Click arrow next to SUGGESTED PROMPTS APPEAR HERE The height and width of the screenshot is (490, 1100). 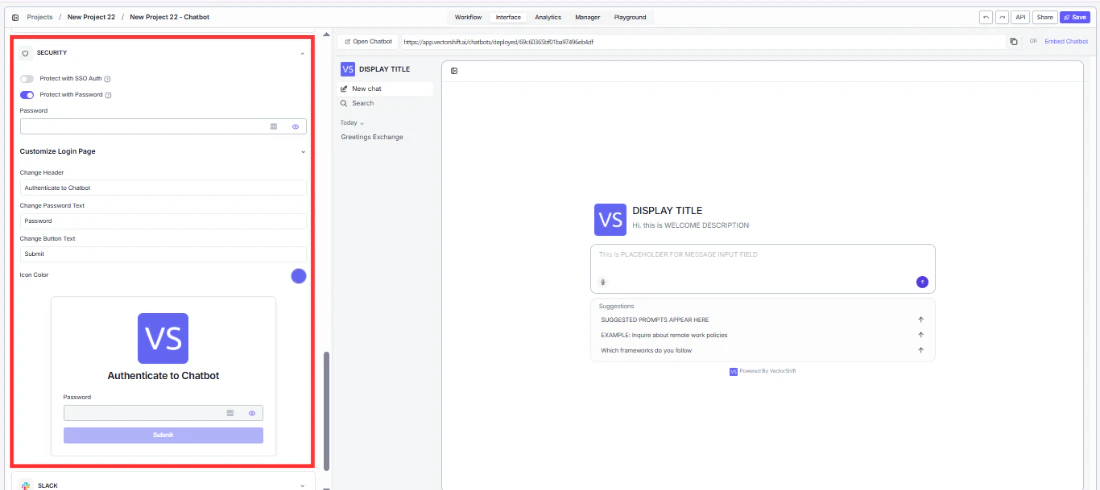pyautogui.click(x=920, y=319)
